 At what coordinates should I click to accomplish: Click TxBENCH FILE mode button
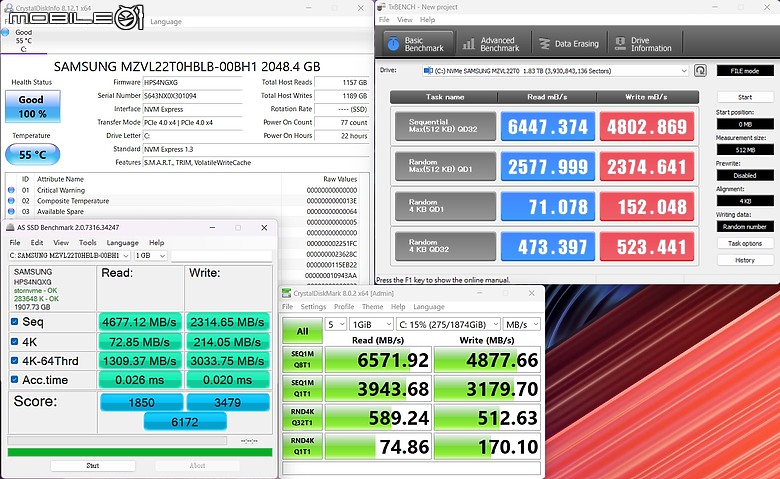click(x=745, y=71)
